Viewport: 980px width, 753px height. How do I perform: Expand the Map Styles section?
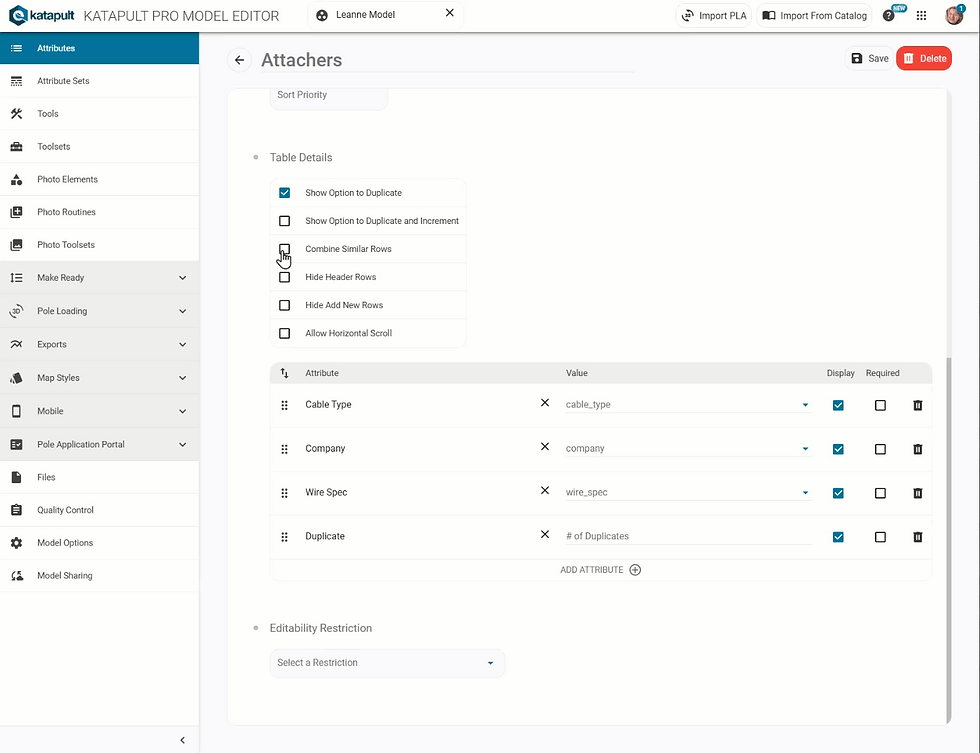tap(99, 378)
